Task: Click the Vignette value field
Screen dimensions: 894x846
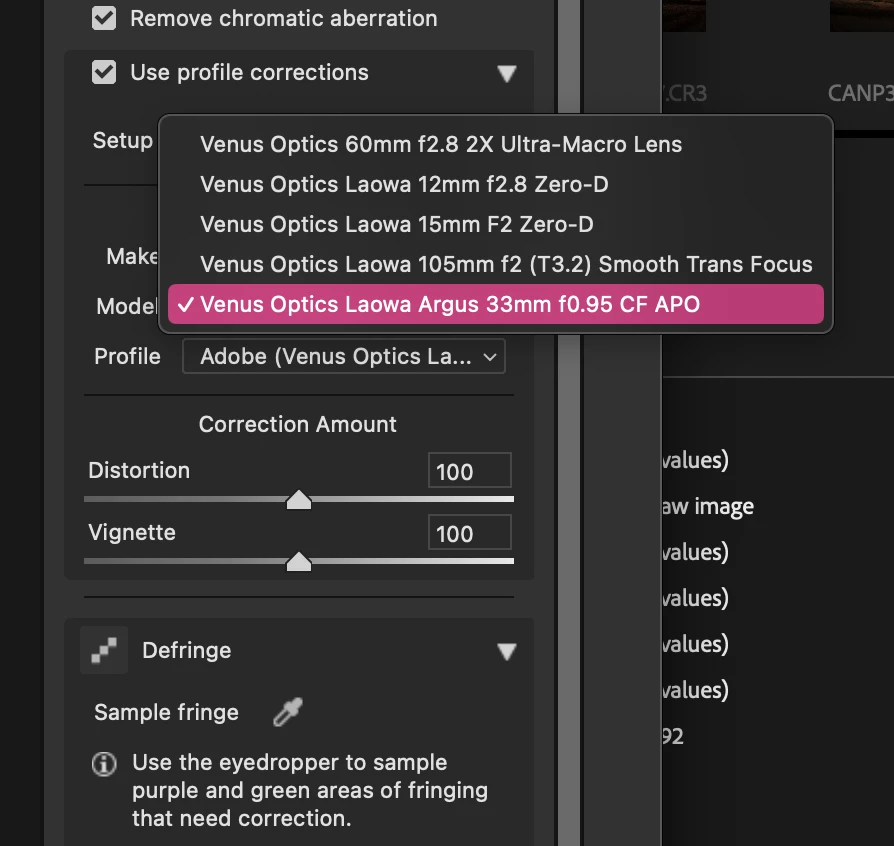Action: pos(469,533)
